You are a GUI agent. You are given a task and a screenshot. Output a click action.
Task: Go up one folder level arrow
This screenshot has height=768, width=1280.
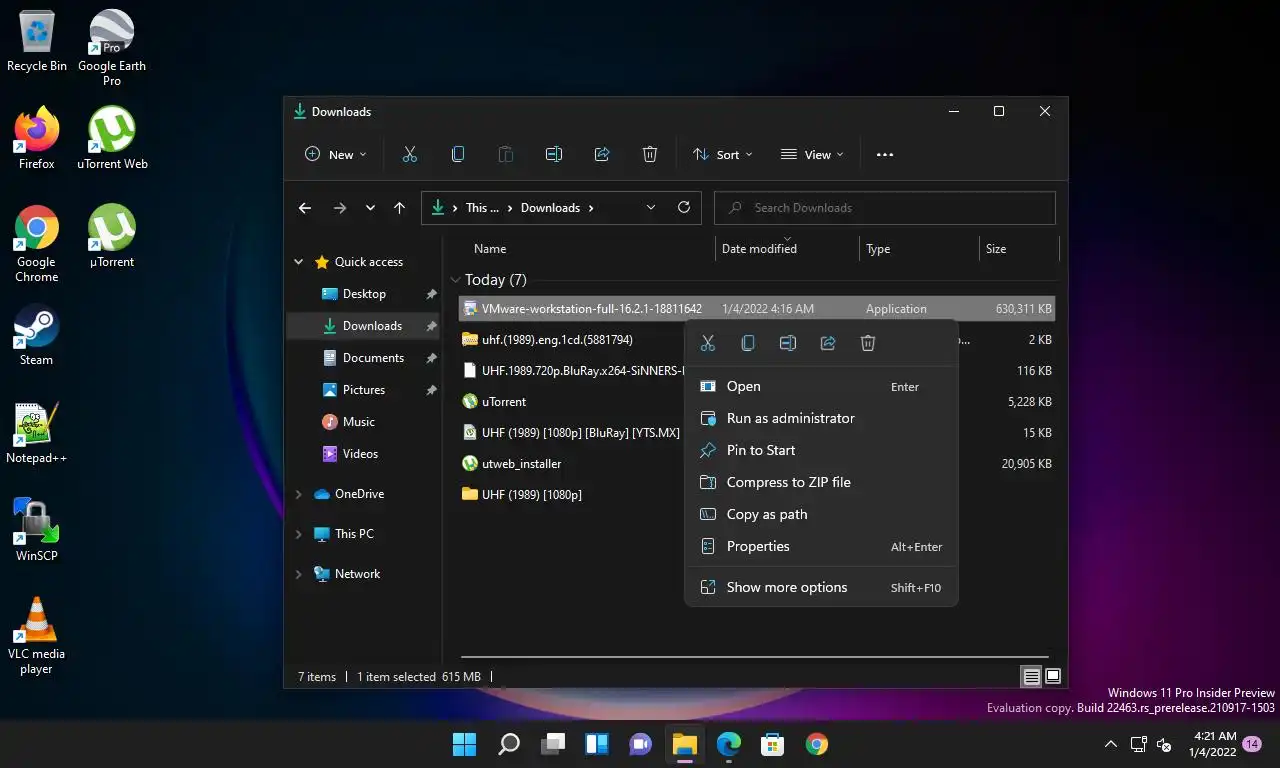399,208
